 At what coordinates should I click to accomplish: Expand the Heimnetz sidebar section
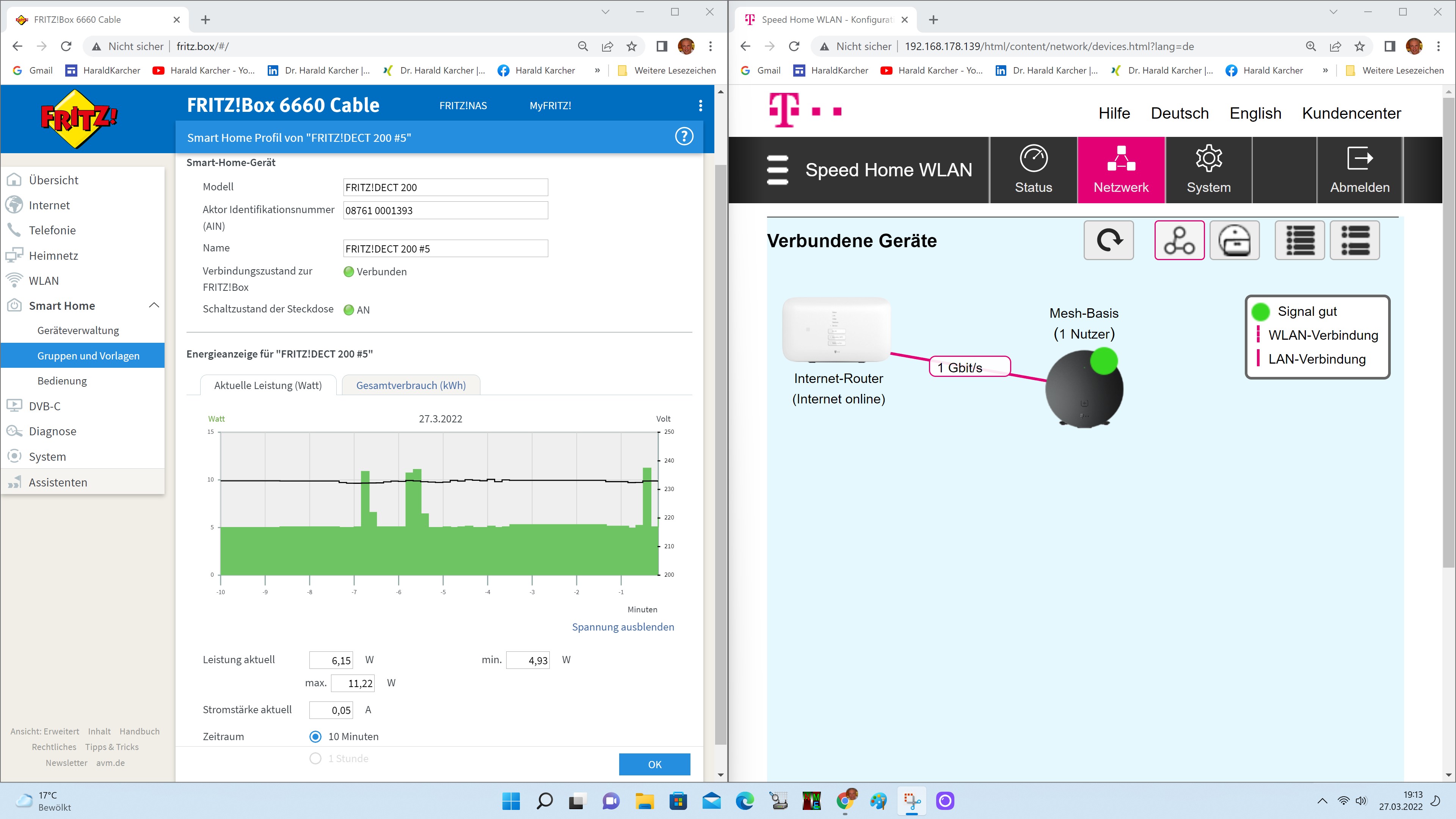pyautogui.click(x=53, y=256)
